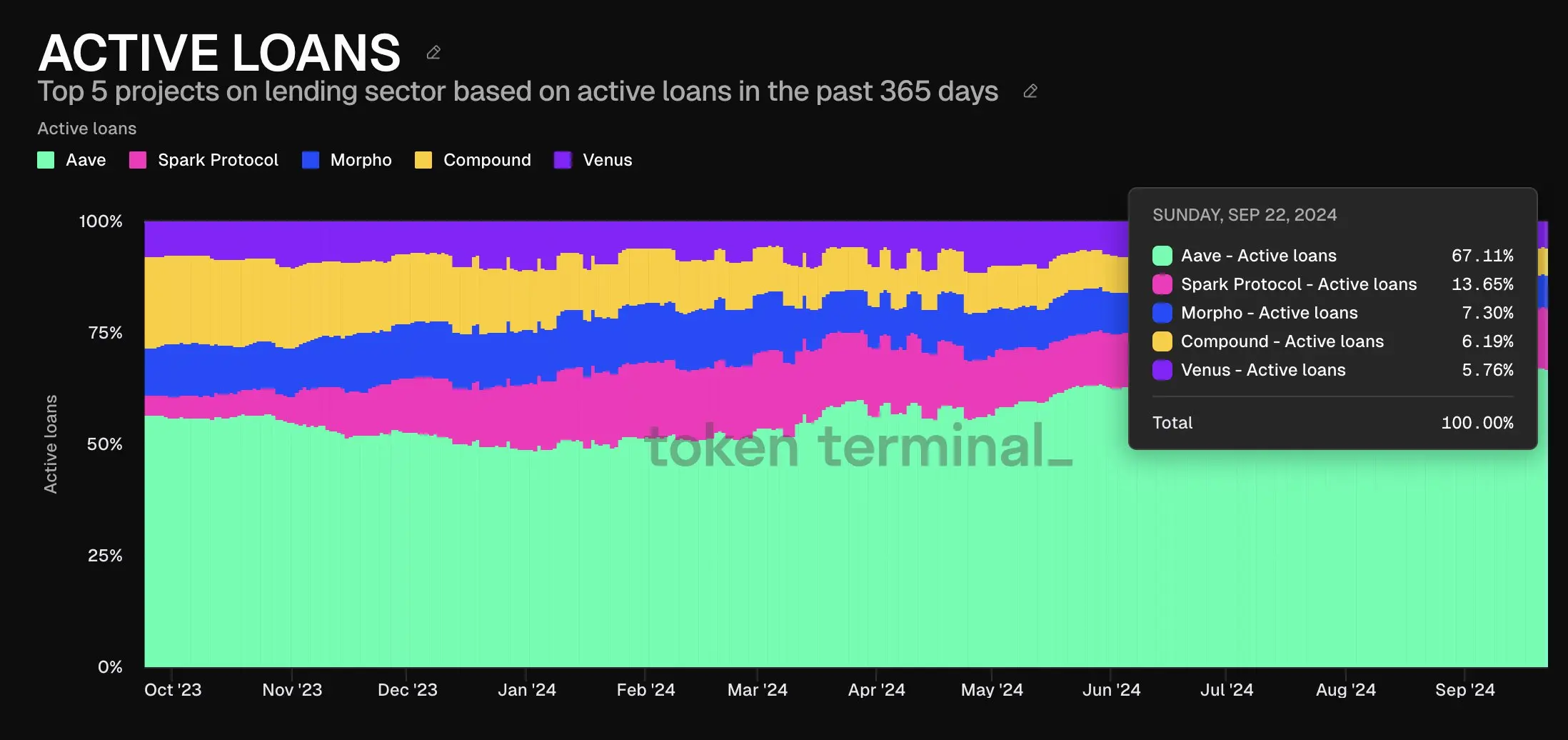Viewport: 1568px width, 740px height.
Task: Click the ACTIVE LOANS chart title
Action: [219, 53]
